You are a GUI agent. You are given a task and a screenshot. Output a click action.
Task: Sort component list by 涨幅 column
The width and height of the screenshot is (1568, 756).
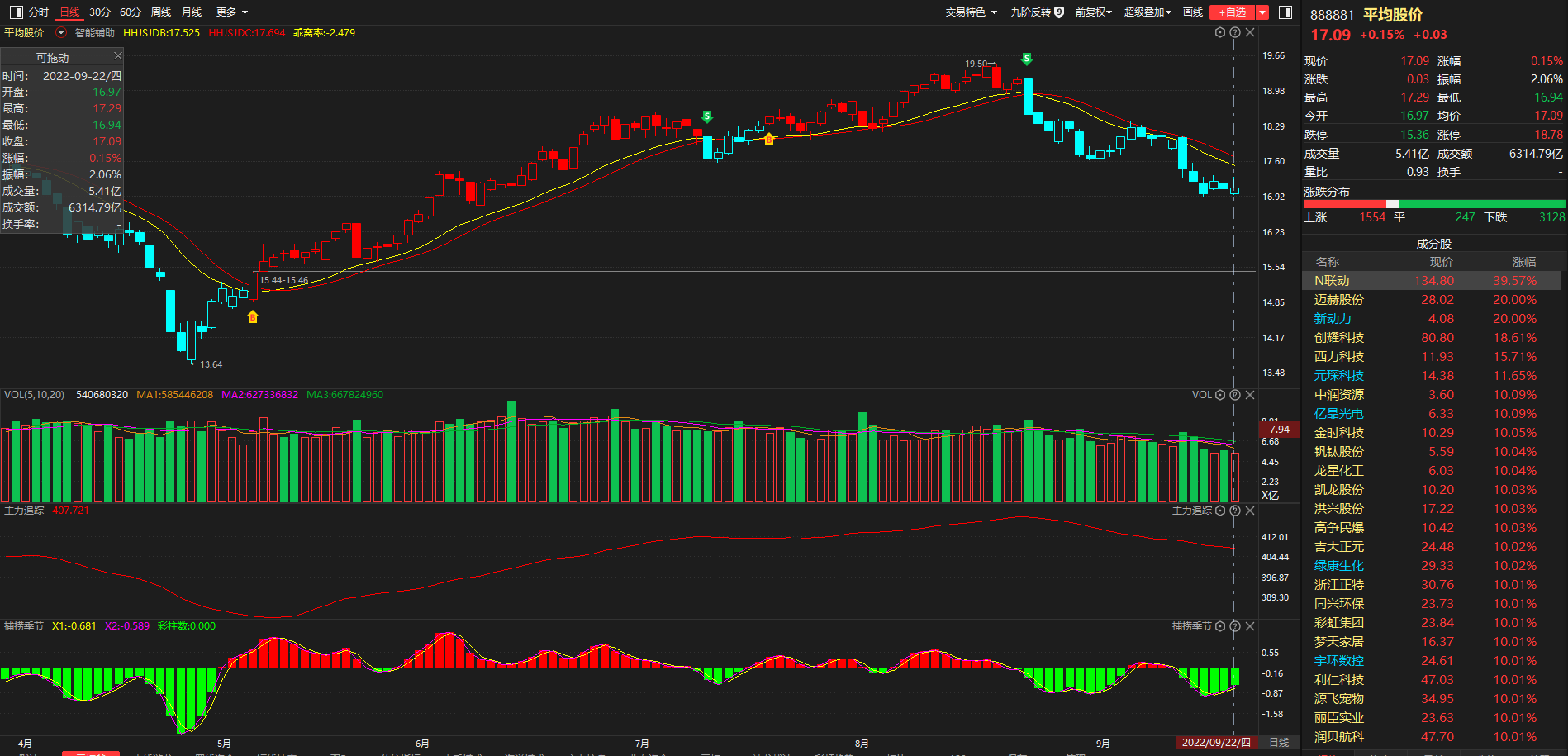[x=1524, y=262]
